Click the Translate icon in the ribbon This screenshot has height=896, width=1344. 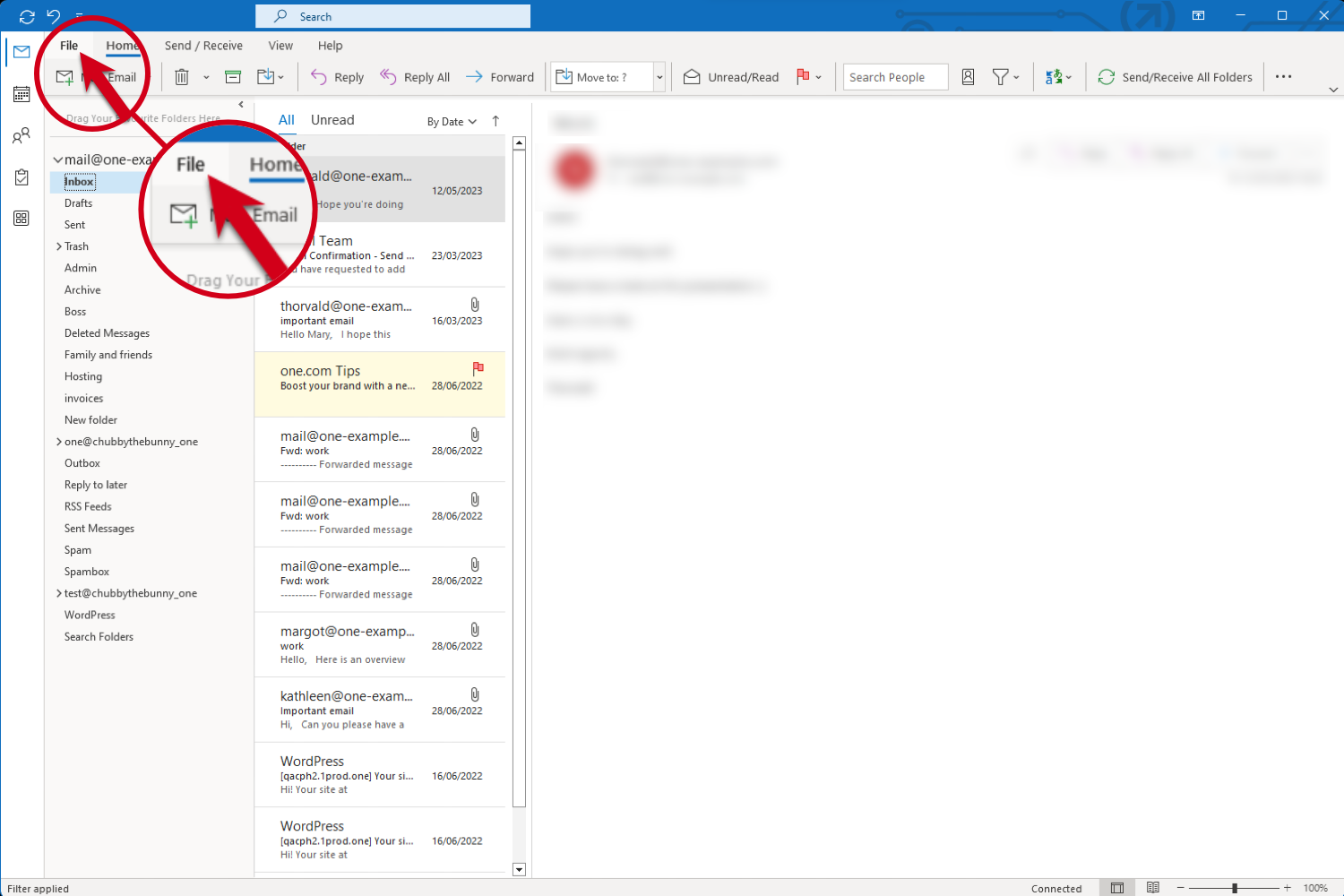(x=1054, y=77)
